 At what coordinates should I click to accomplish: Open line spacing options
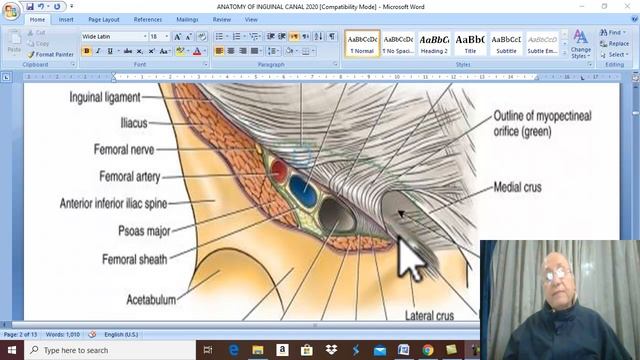pyautogui.click(x=273, y=51)
